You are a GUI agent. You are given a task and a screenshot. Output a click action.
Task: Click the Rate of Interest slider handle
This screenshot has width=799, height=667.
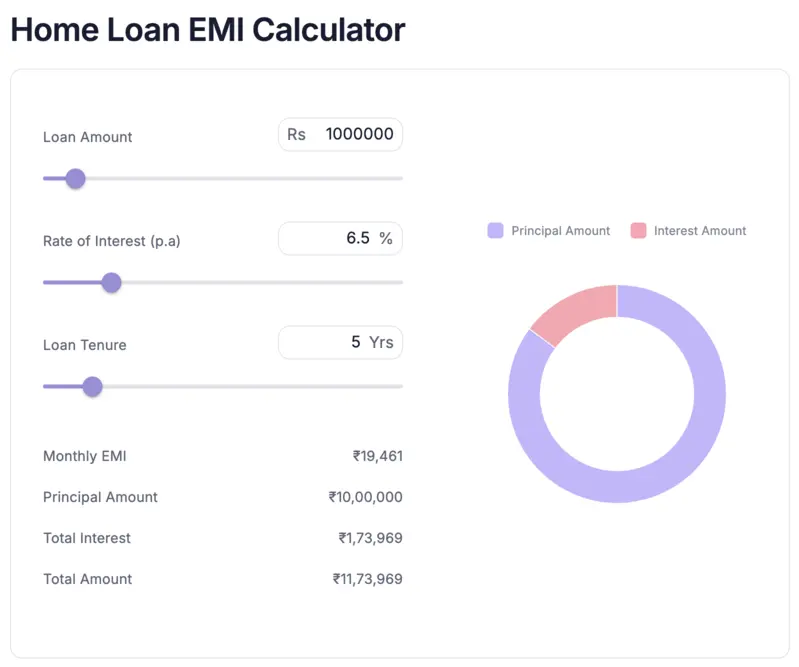112,283
